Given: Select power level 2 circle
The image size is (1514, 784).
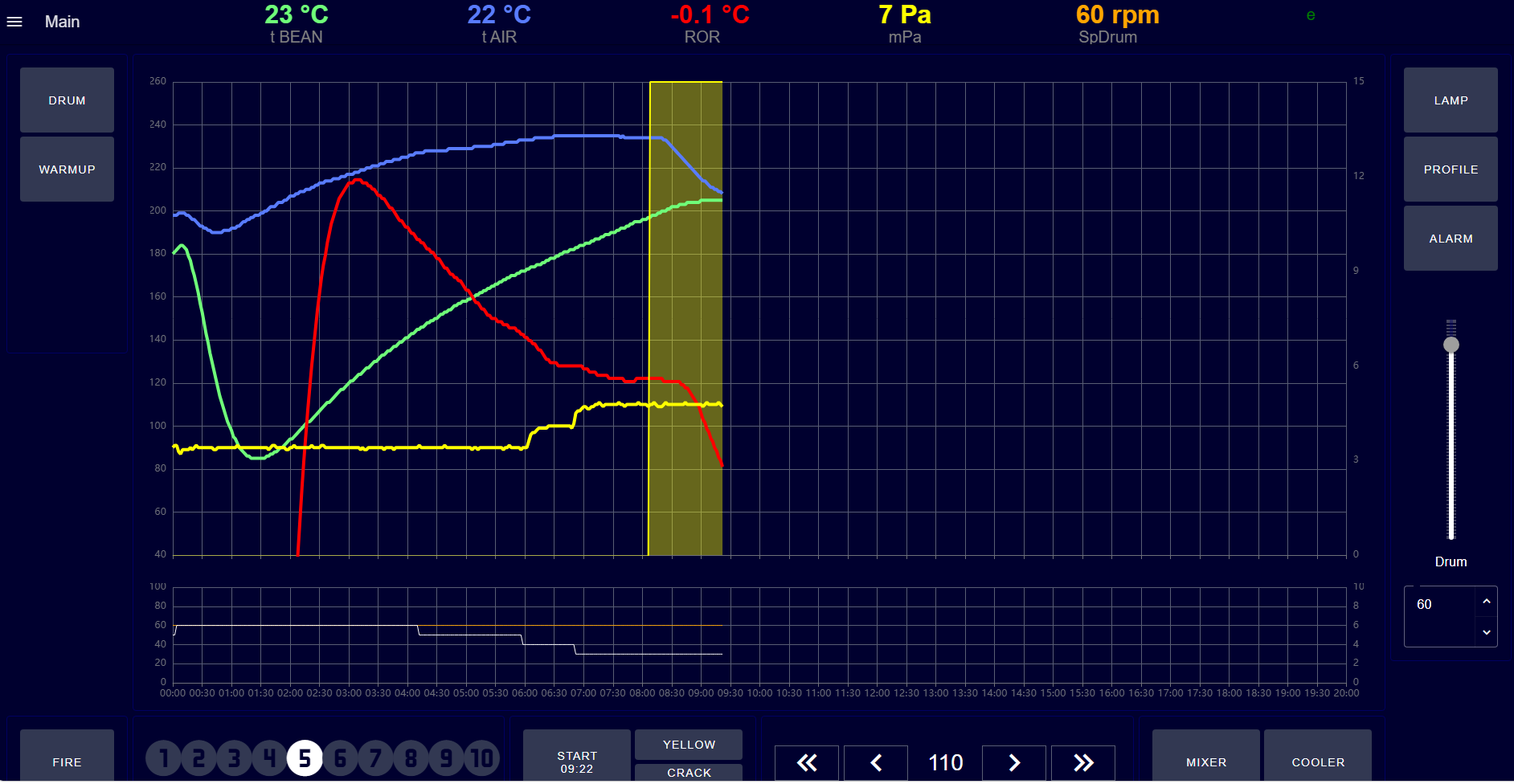Looking at the screenshot, I should click(x=198, y=758).
